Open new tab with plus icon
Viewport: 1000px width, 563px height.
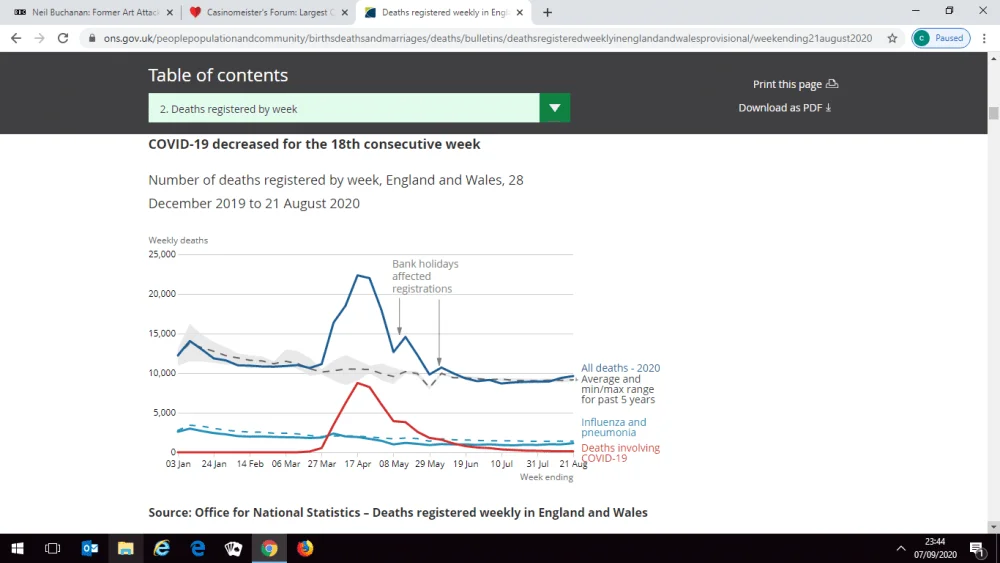(547, 12)
